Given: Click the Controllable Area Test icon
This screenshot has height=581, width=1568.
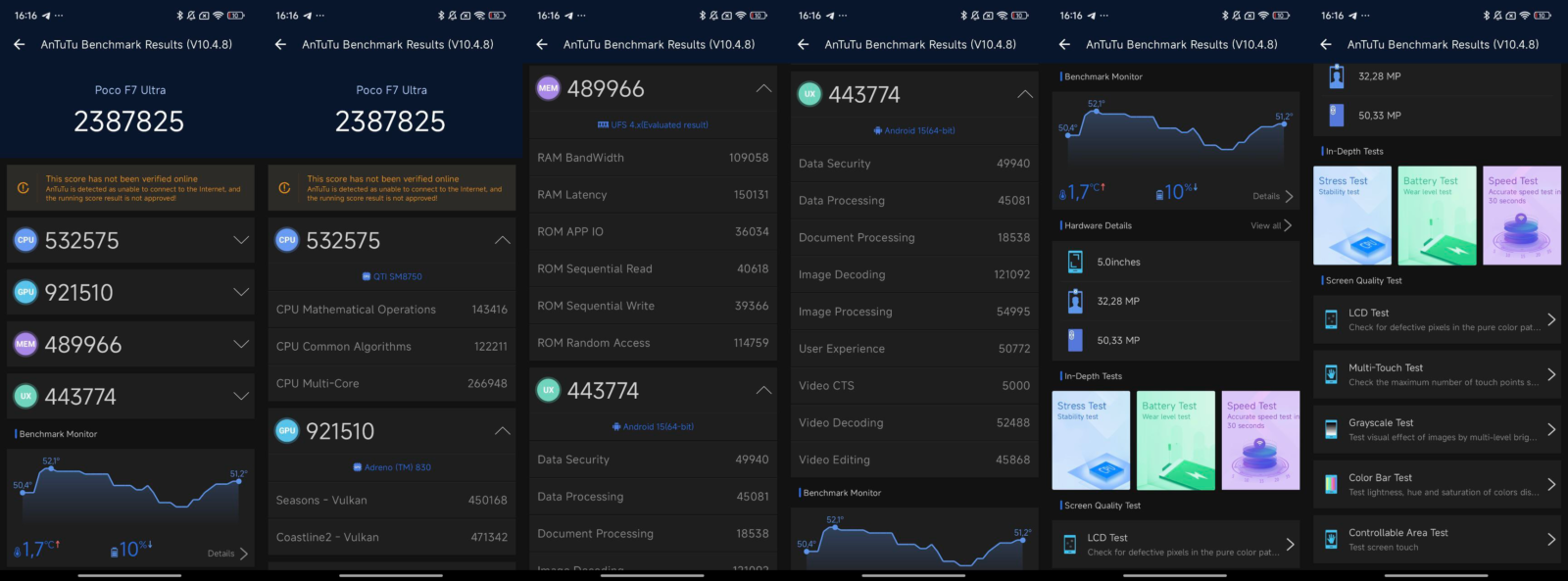Looking at the screenshot, I should (1331, 539).
